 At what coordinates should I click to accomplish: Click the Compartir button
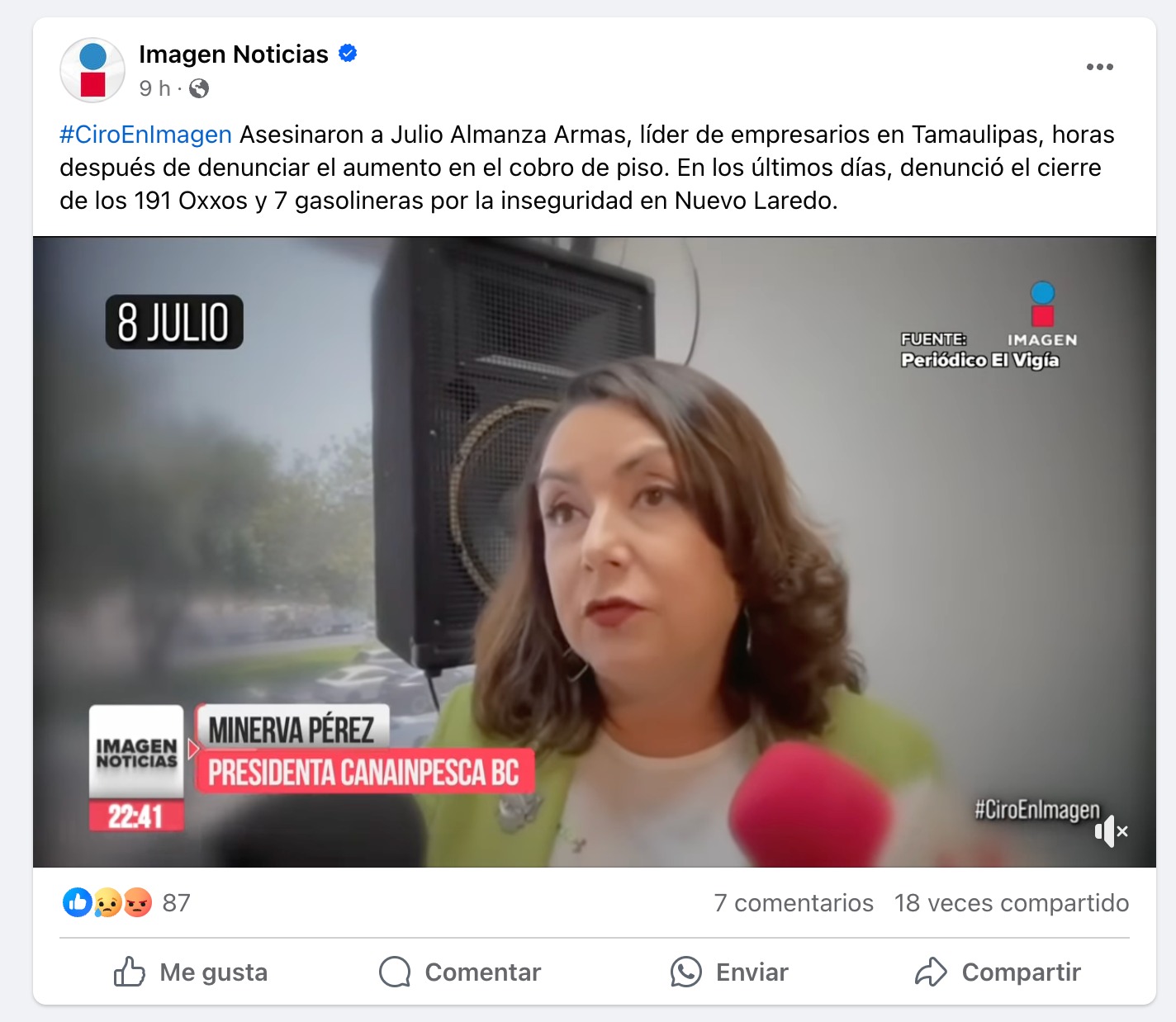pyautogui.click(x=998, y=972)
